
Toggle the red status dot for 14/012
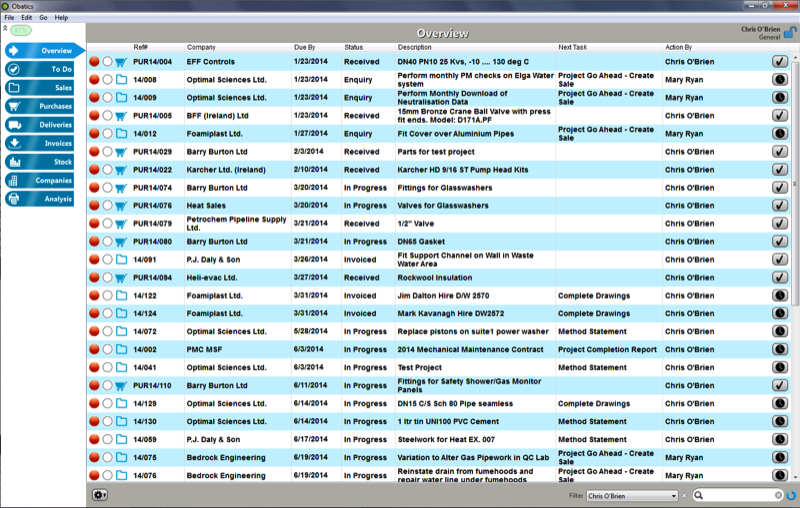click(94, 133)
